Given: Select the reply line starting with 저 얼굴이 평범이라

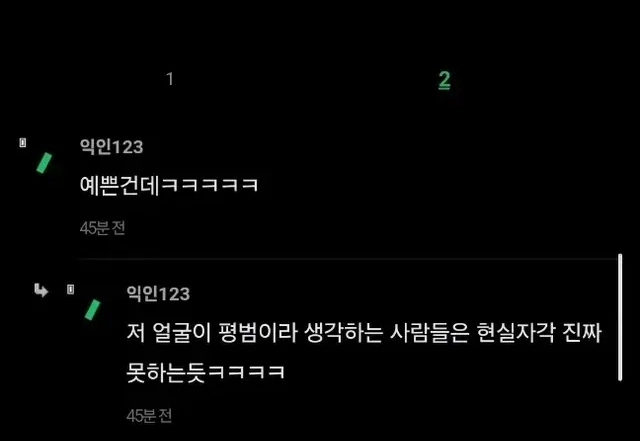Looking at the screenshot, I should tap(364, 334).
